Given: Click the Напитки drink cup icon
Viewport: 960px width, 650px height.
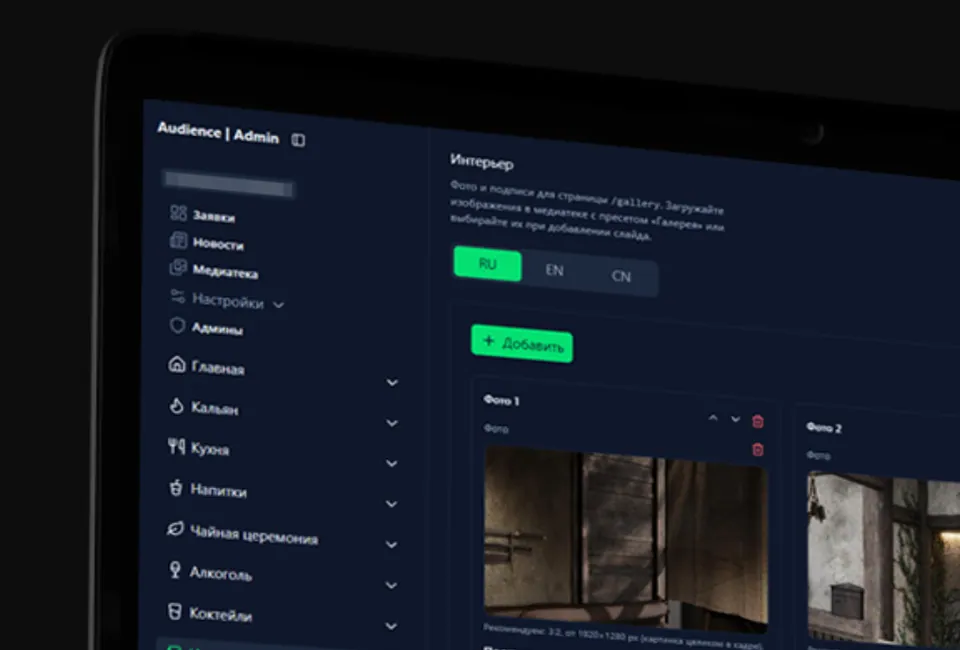Looking at the screenshot, I should click(176, 488).
